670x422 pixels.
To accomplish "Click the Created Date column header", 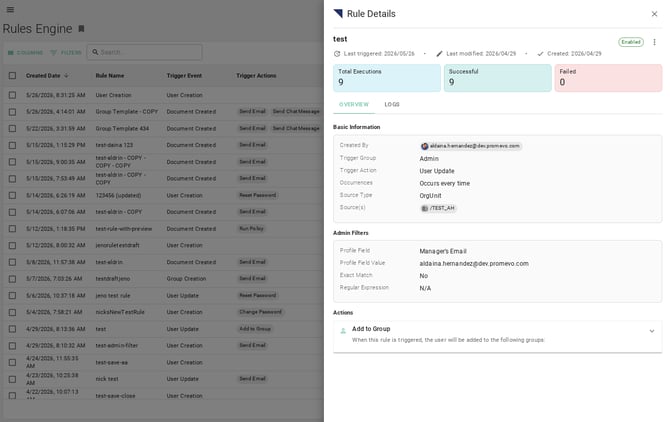I will tap(43, 76).
